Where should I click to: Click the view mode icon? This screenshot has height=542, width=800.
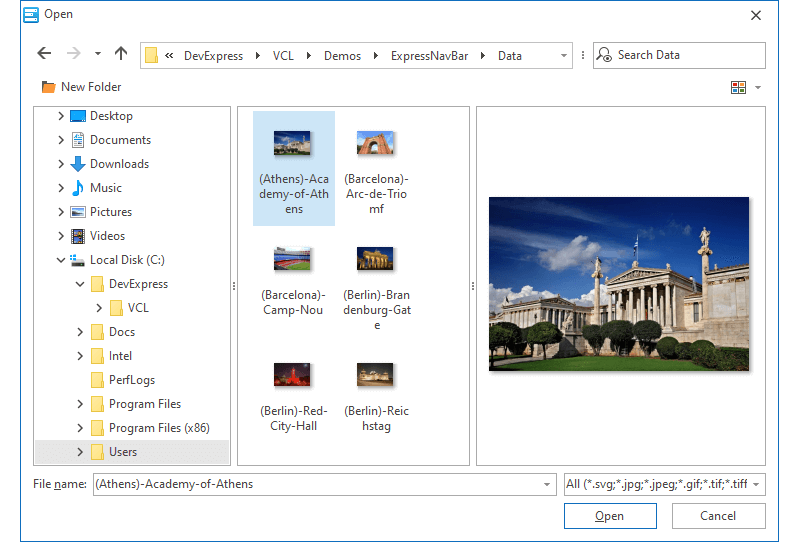tap(739, 87)
